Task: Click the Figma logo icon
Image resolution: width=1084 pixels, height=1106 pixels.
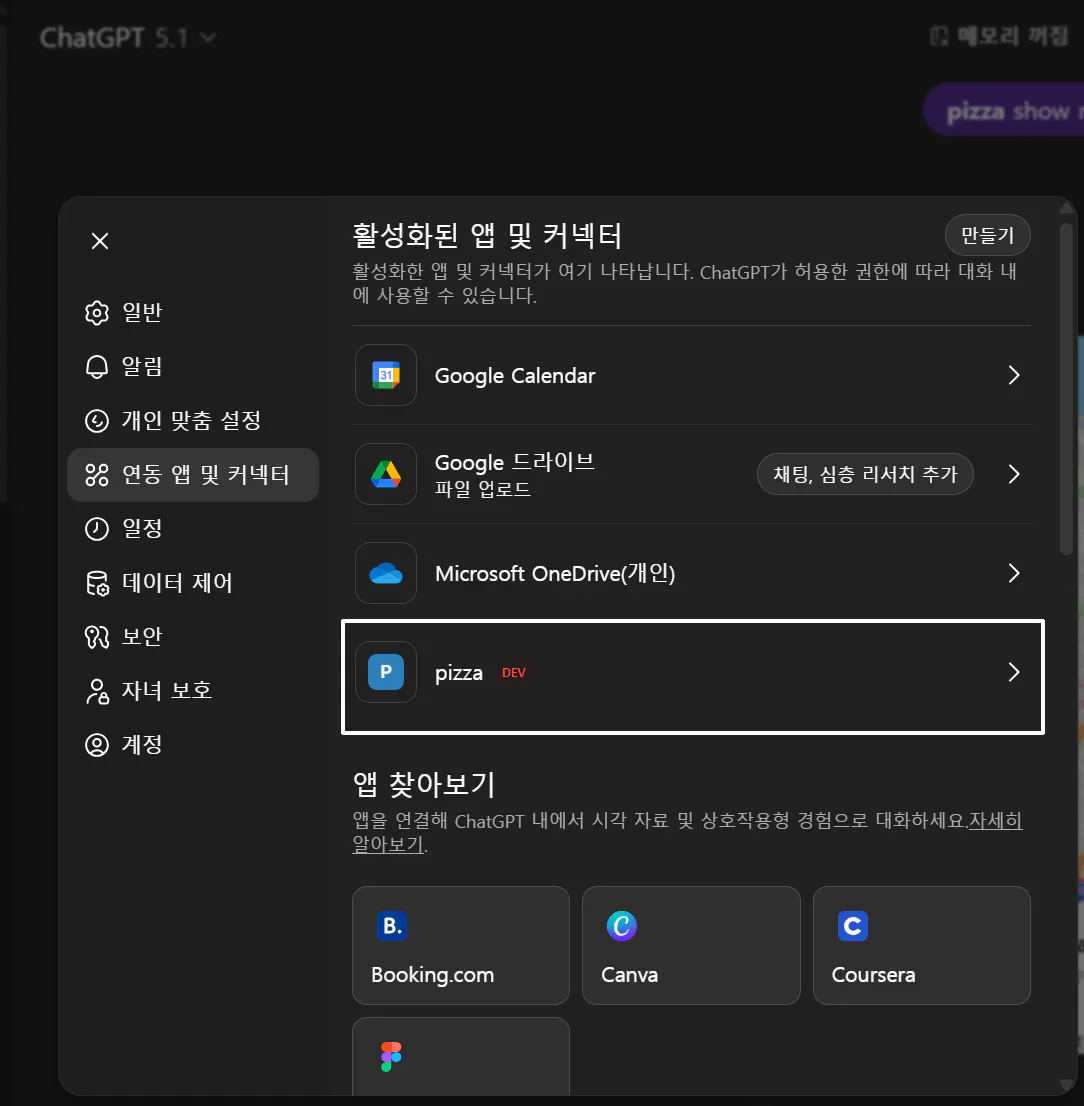Action: tap(391, 1057)
